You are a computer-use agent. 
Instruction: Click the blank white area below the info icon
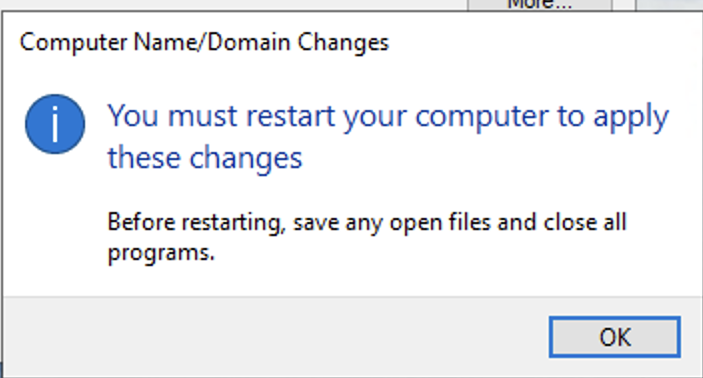(x=55, y=224)
